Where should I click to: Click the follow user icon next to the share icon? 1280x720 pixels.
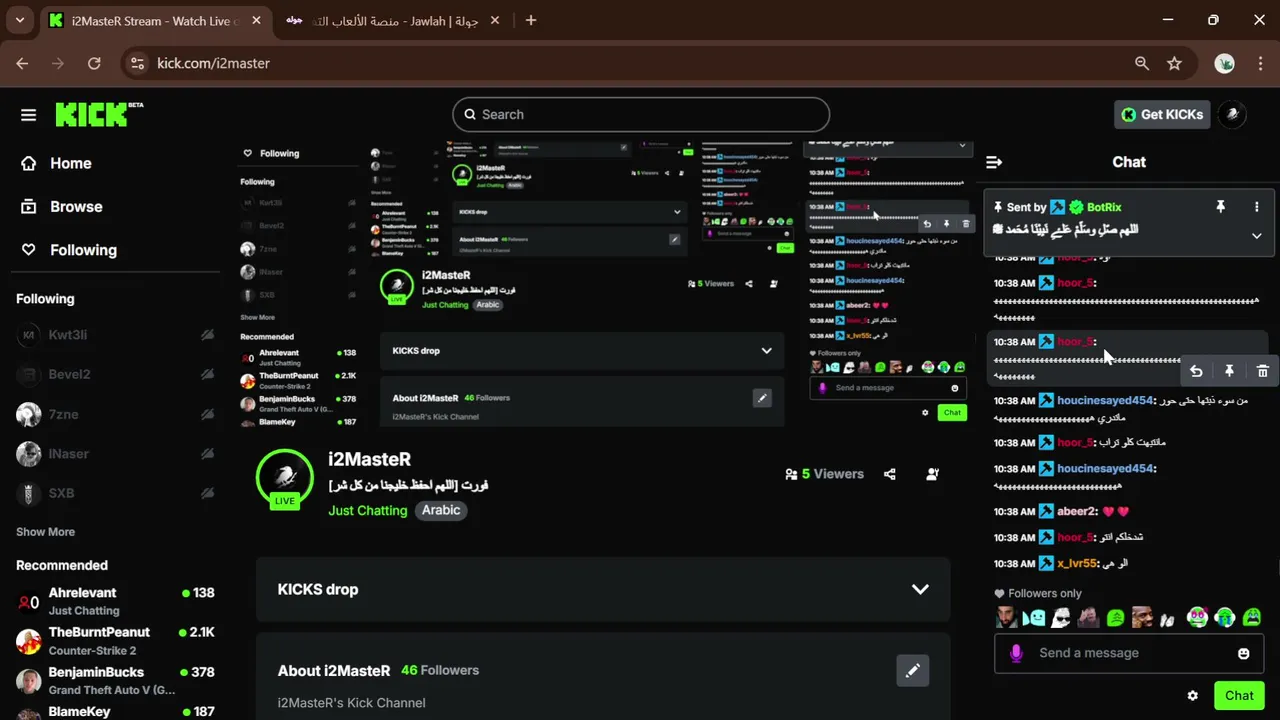click(932, 474)
